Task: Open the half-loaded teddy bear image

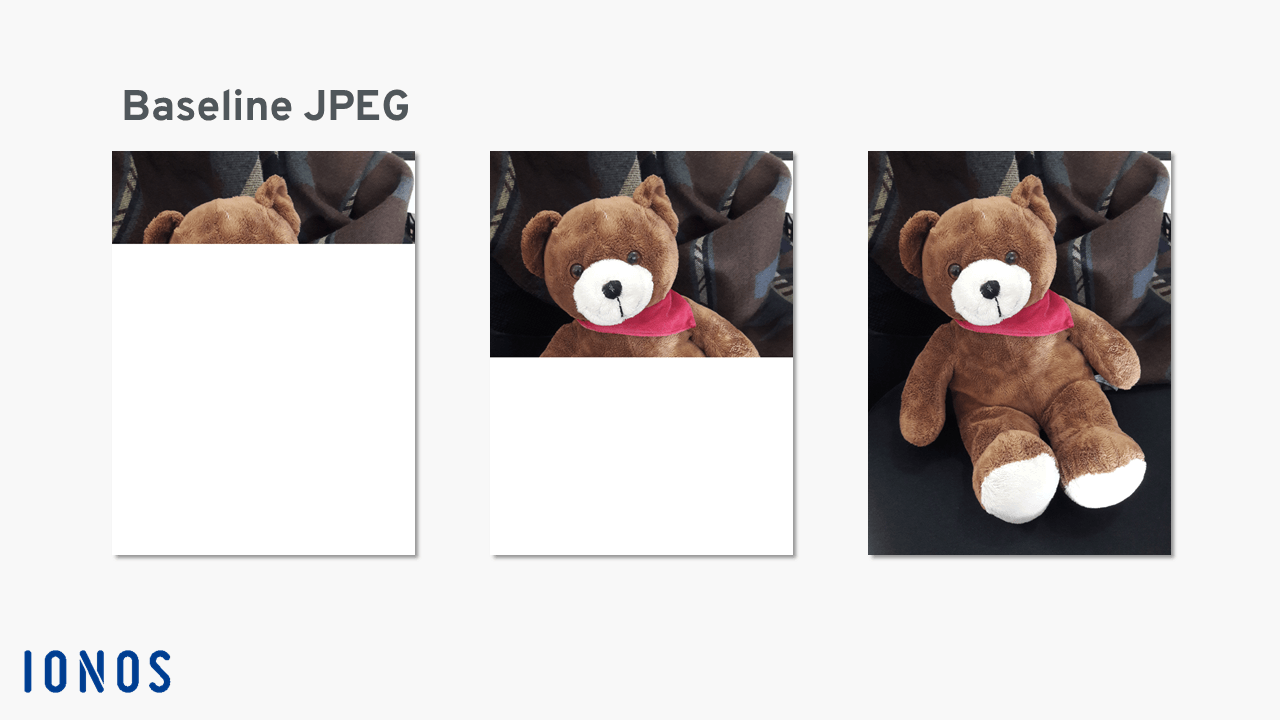Action: pos(641,254)
